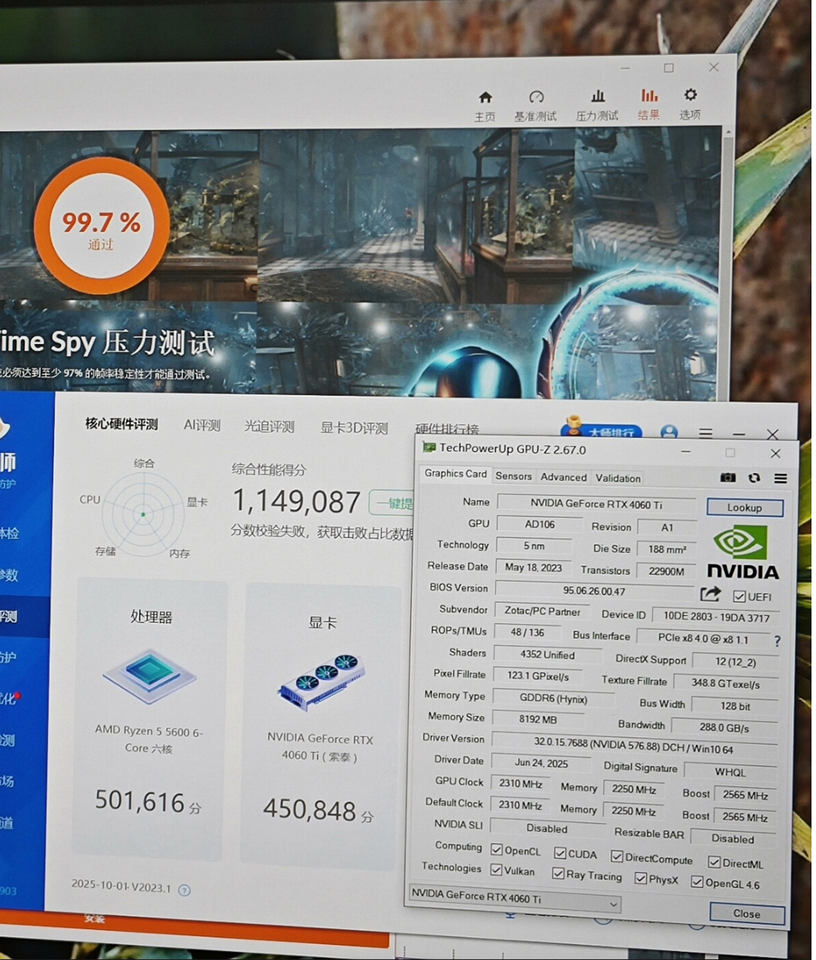Viewport: 816px width, 960px height.
Task: Switch to GPU-Z Advanced tab
Action: click(x=563, y=477)
